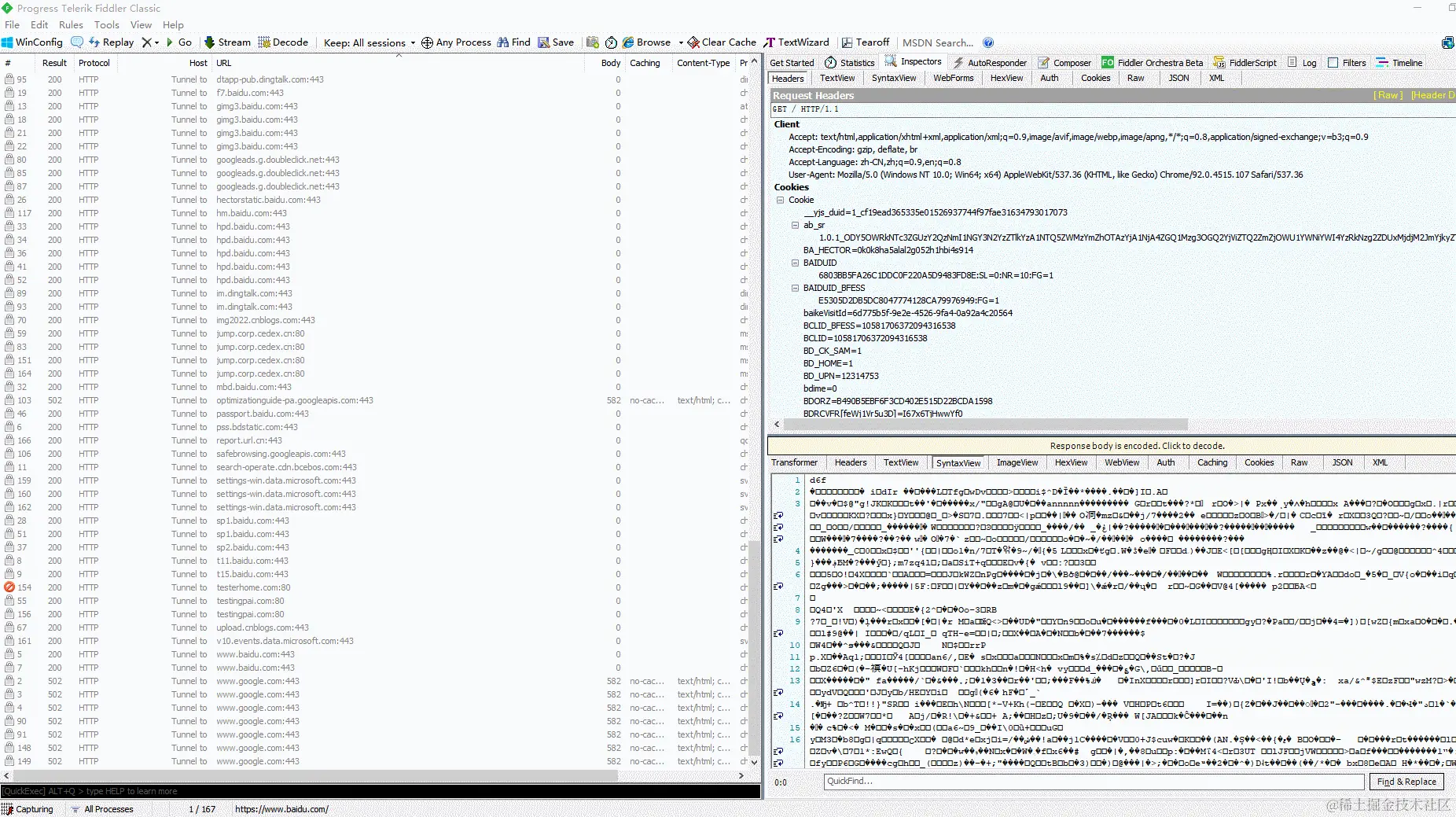Tick the Filters tab checkbox
The height and width of the screenshot is (817, 1456).
click(x=1333, y=63)
